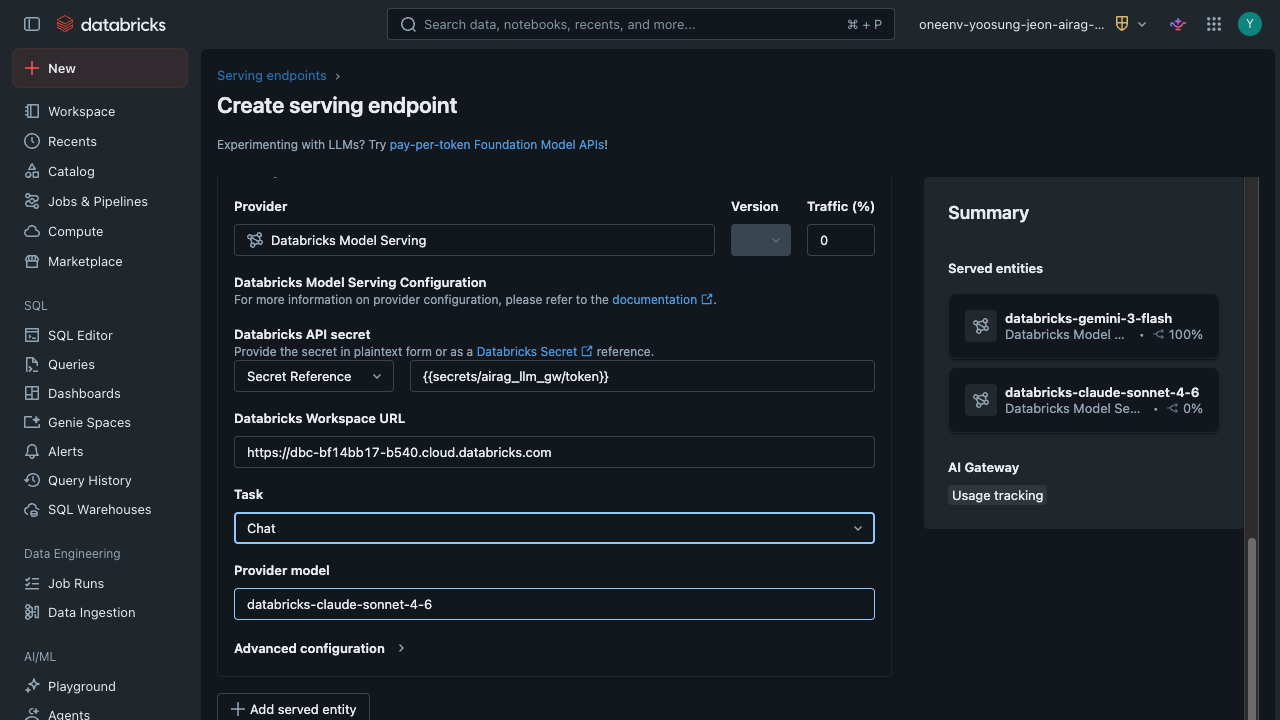
Task: Click the Queries icon
Action: pos(32,364)
